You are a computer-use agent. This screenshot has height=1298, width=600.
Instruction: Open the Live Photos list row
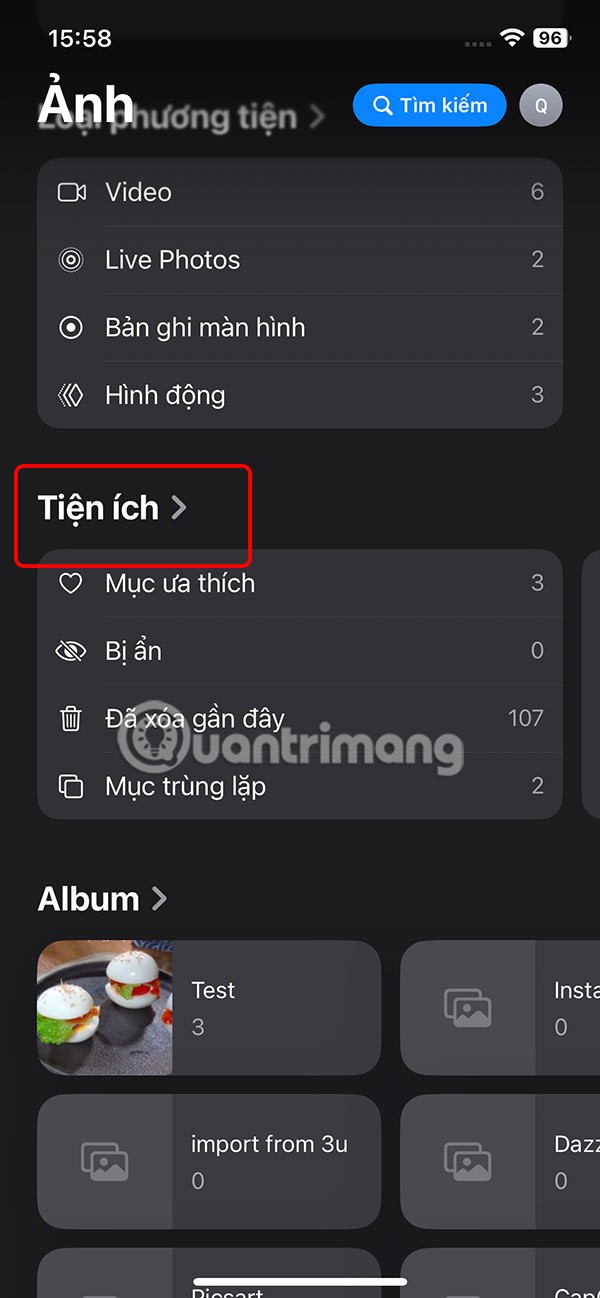point(300,260)
